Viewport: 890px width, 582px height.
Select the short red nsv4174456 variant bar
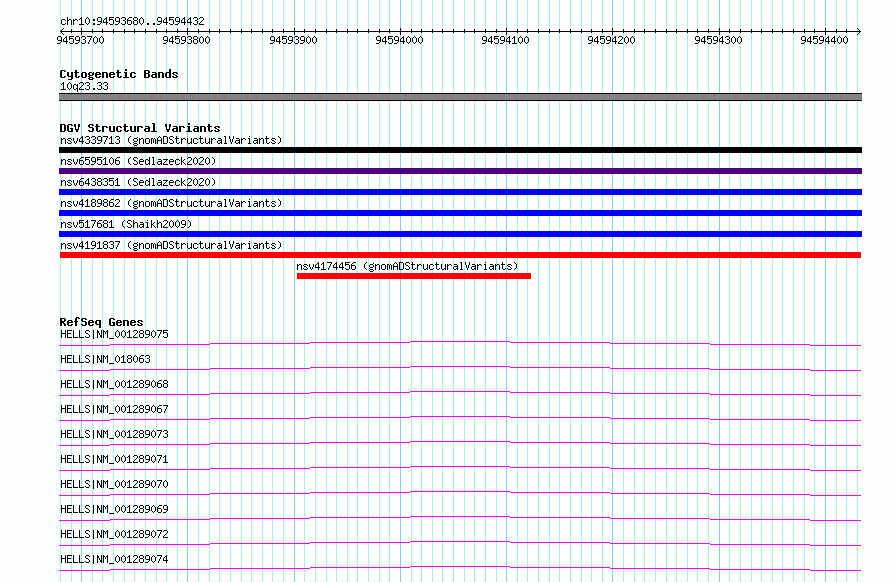(414, 276)
